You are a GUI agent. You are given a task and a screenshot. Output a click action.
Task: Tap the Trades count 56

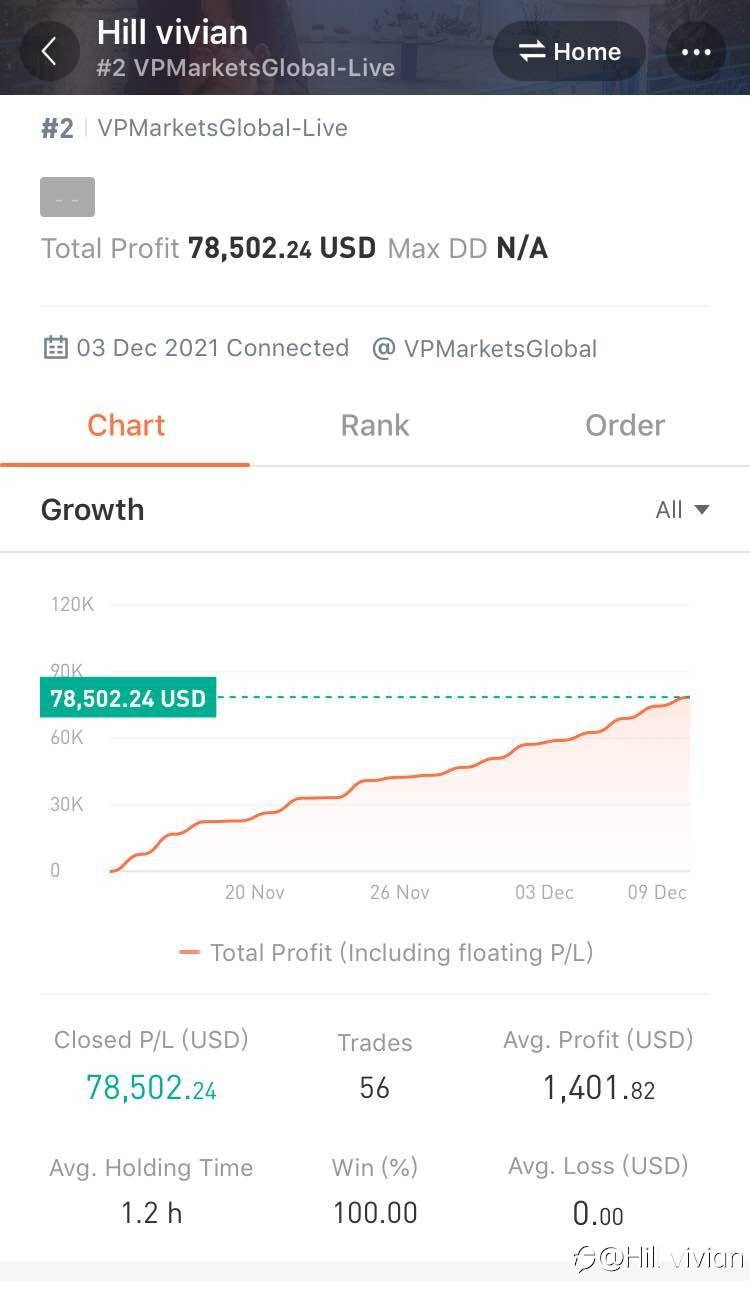(x=375, y=1088)
